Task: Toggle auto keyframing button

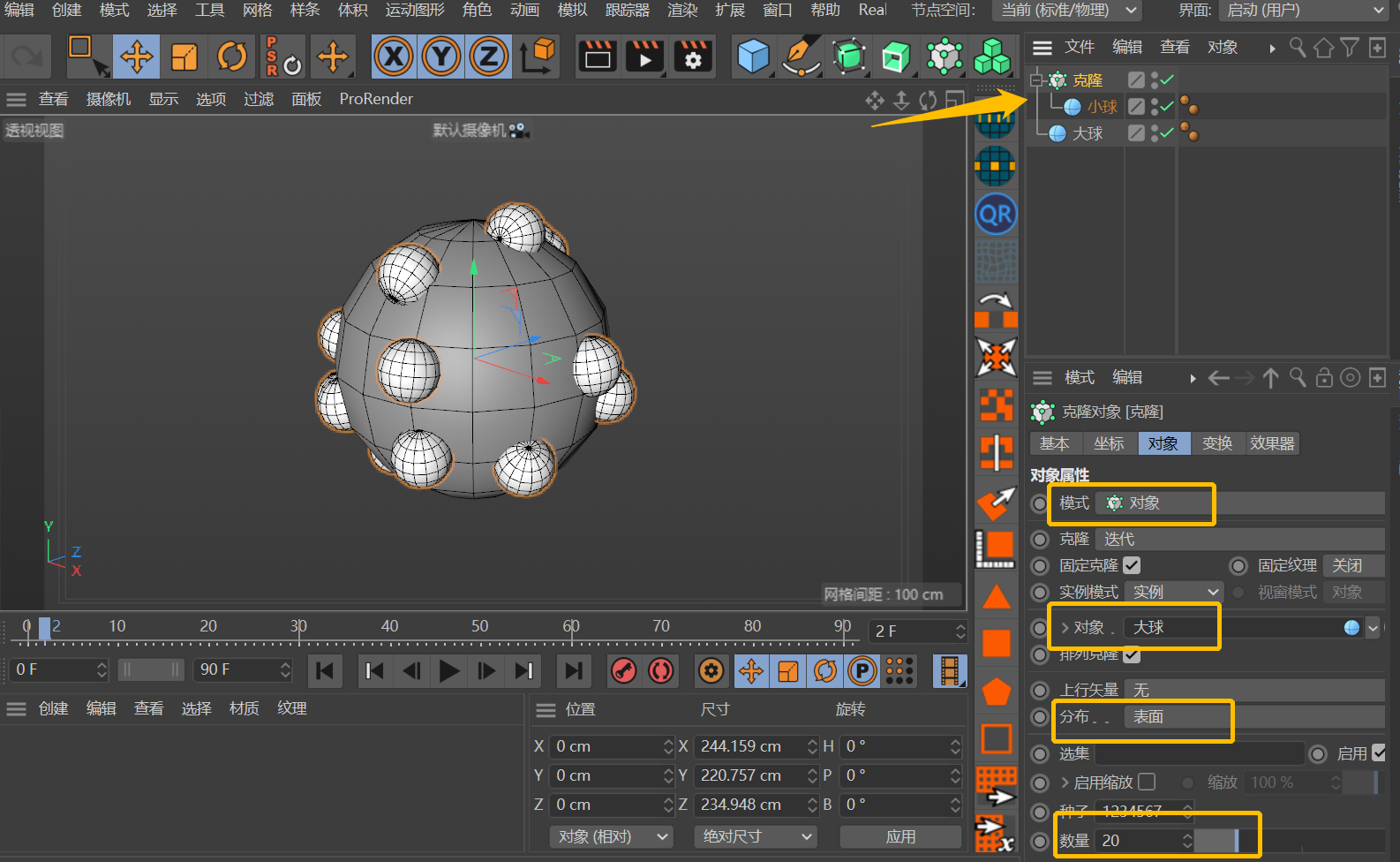Action: pos(661,671)
